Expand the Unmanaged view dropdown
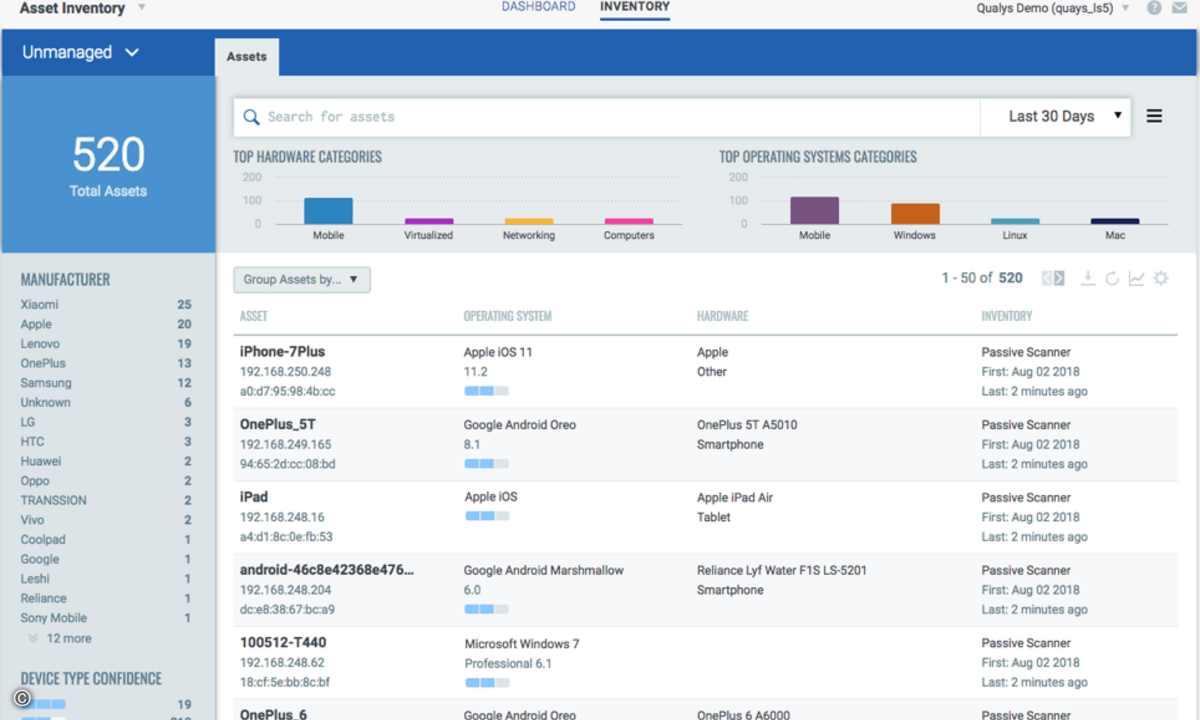Screen dimensions: 1200x720 (x=80, y=52)
